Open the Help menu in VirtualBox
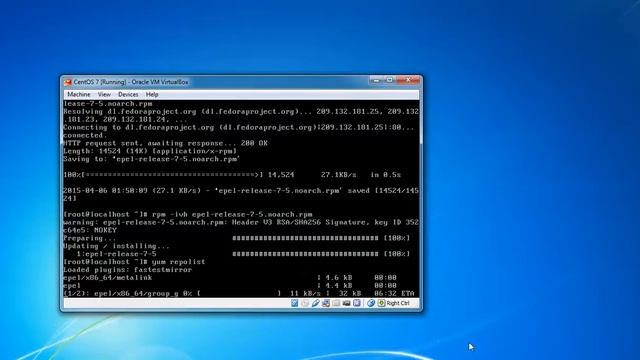Image resolution: width=640 pixels, height=360 pixels. [152, 94]
